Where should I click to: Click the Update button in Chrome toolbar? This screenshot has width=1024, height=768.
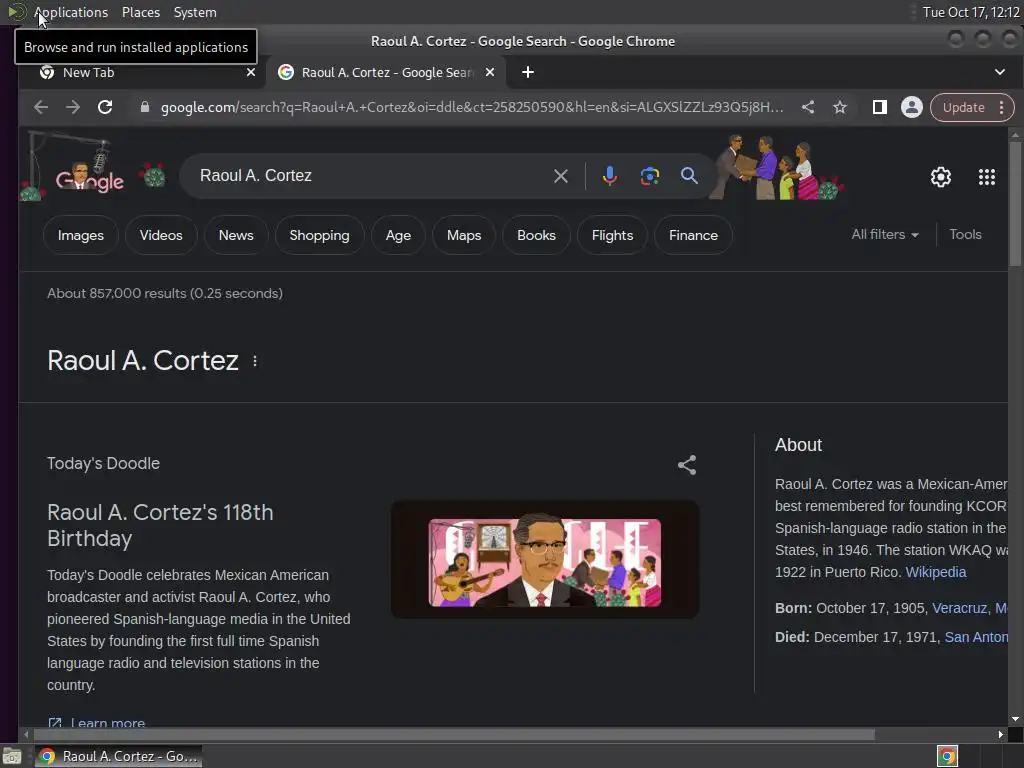tap(963, 108)
